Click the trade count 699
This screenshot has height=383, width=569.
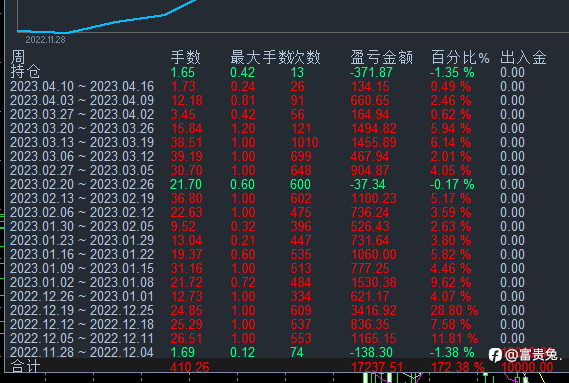click(301, 156)
